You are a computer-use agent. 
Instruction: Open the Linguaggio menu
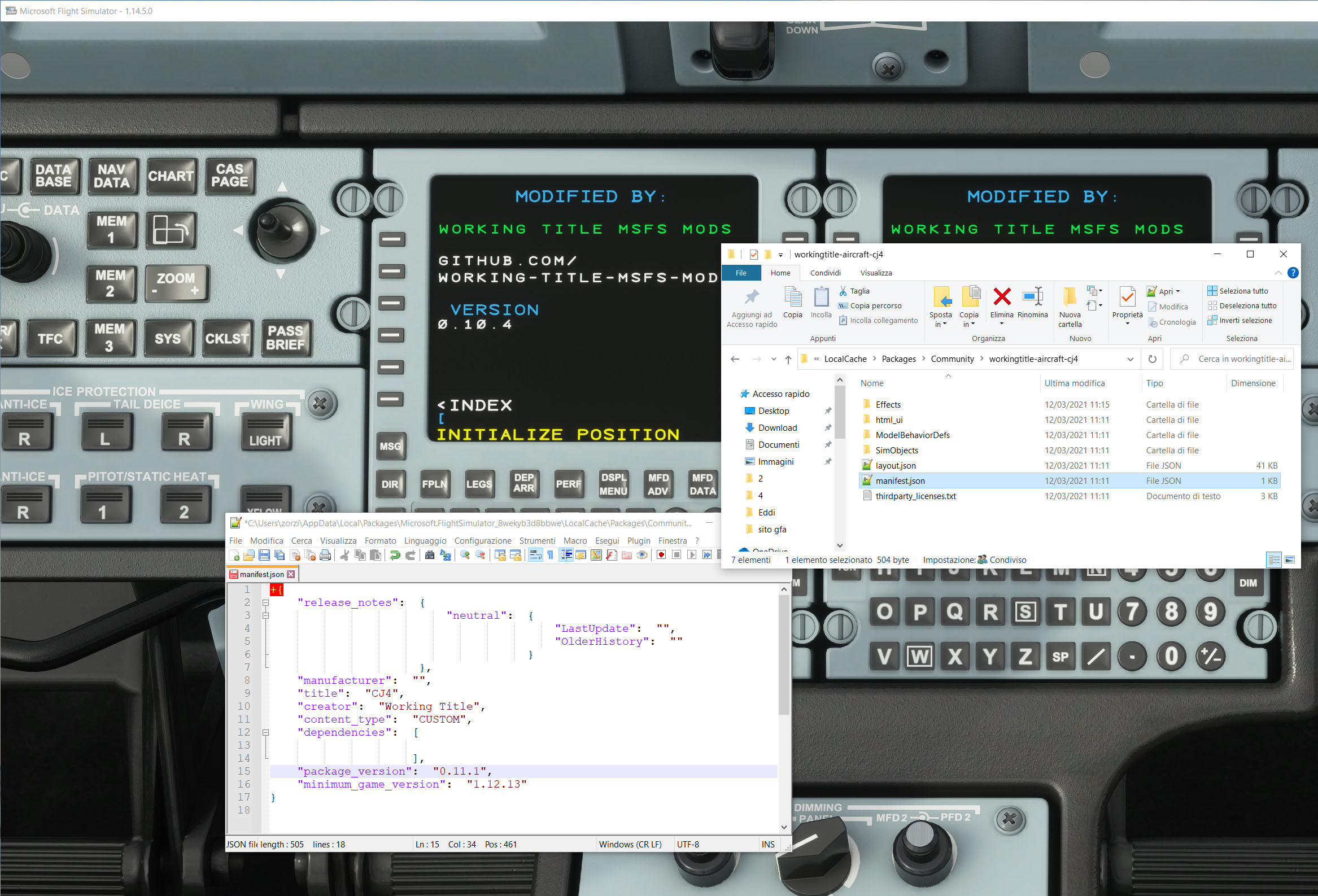coord(425,540)
